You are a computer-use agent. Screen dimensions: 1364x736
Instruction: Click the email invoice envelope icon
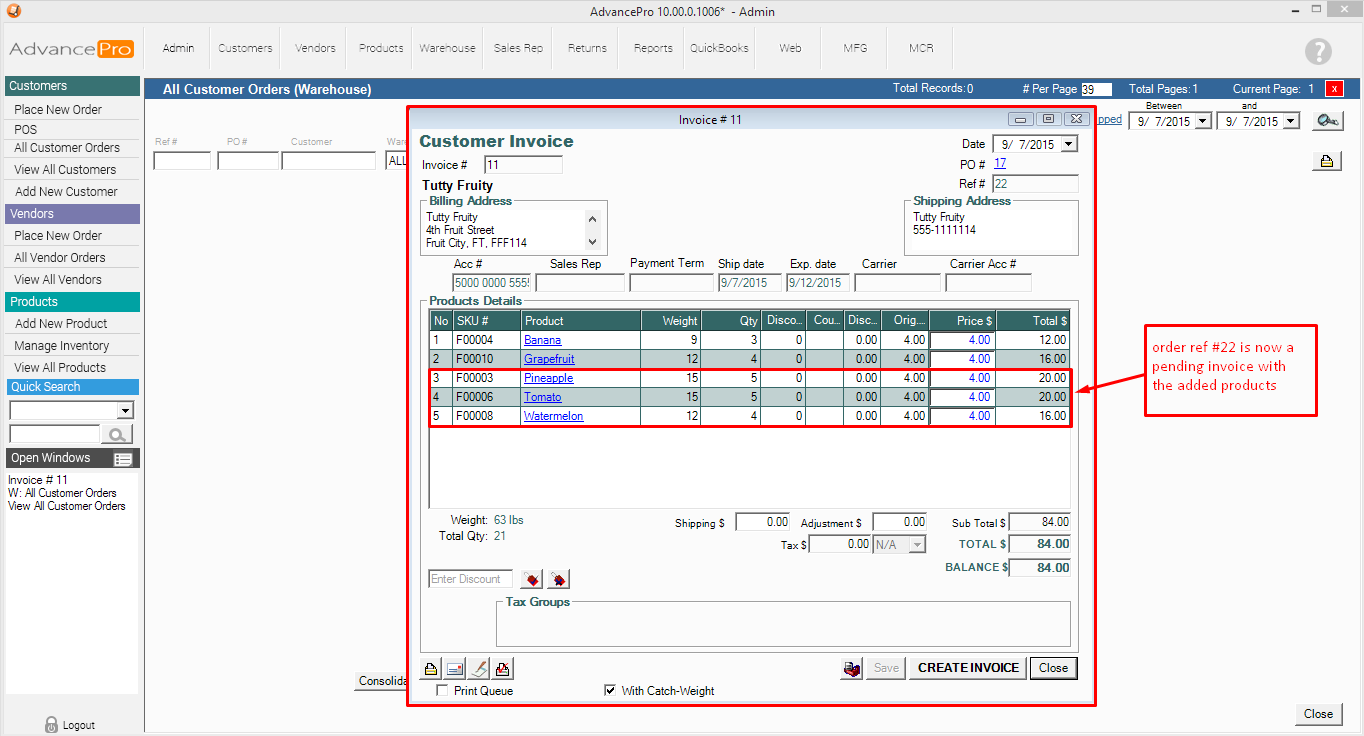point(455,669)
